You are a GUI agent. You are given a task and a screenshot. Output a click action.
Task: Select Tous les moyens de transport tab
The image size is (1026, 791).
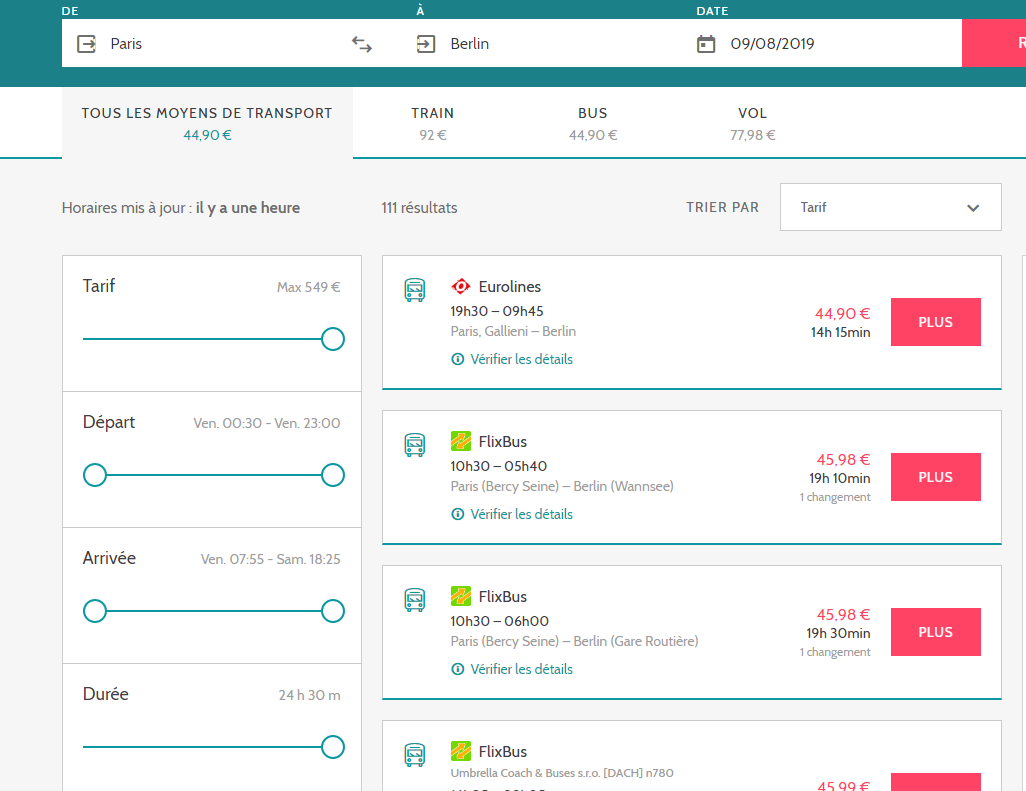pos(207,123)
